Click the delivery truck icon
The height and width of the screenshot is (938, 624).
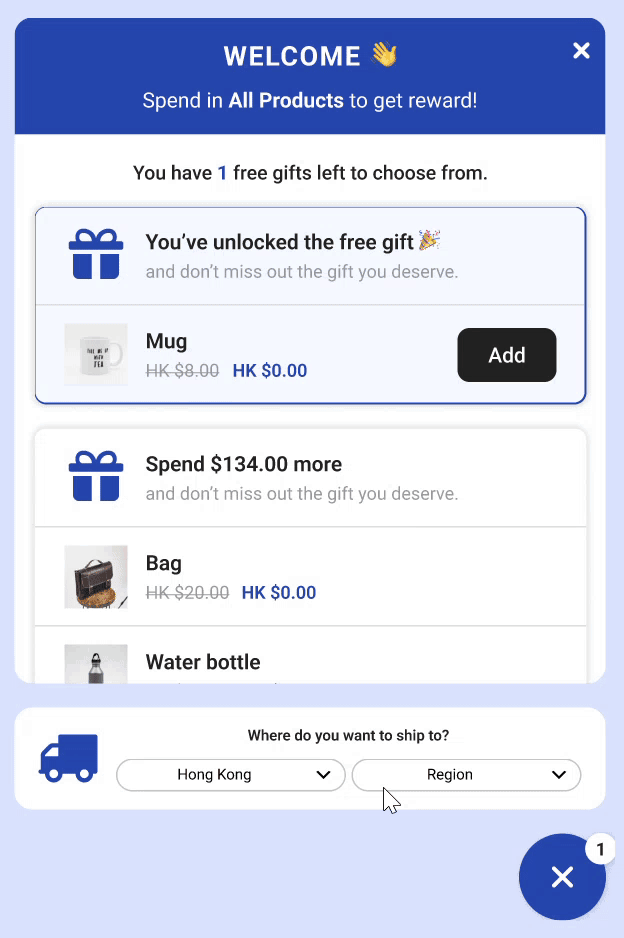(69, 758)
